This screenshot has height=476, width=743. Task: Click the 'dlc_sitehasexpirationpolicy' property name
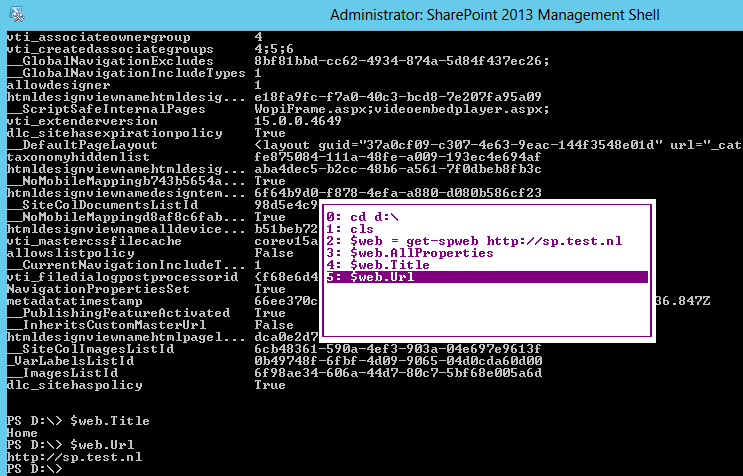tap(114, 133)
